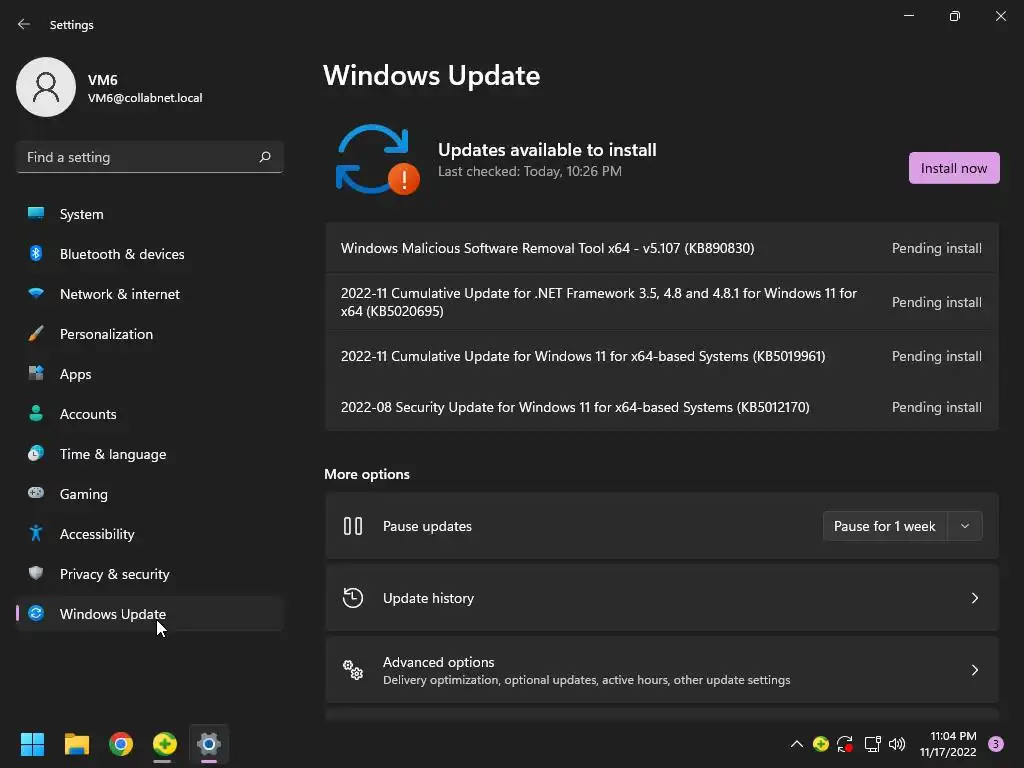Click the Windows Update sidebar icon
The height and width of the screenshot is (768, 1024).
(x=36, y=613)
